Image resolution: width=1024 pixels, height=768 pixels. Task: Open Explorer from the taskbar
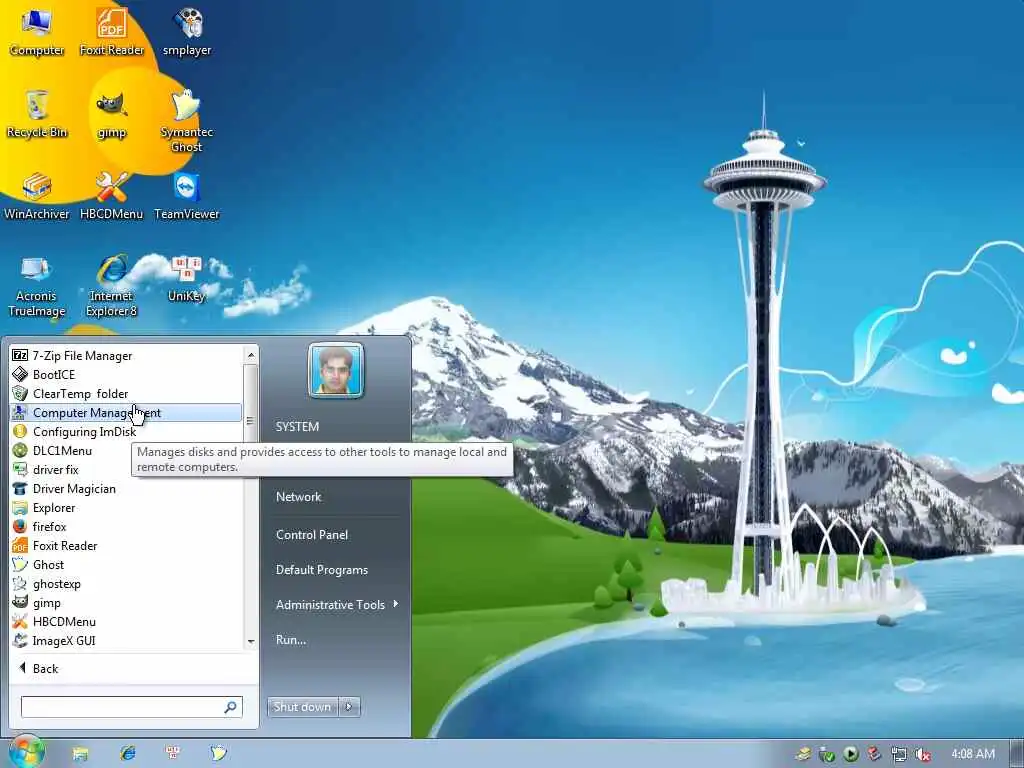tap(80, 754)
